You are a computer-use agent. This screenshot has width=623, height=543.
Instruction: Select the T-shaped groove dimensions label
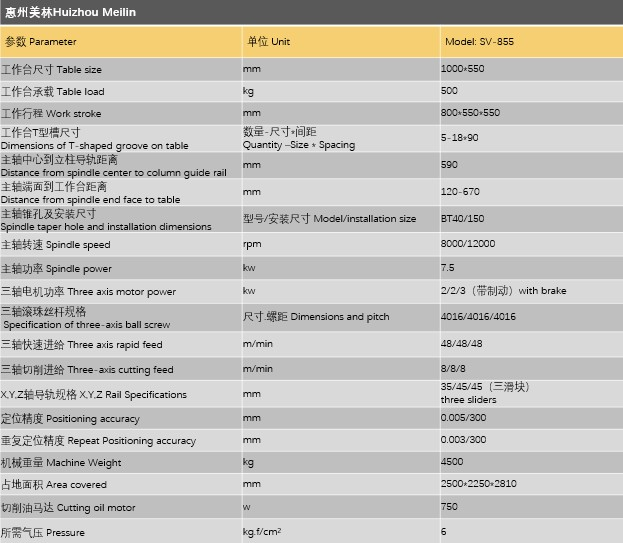click(94, 139)
